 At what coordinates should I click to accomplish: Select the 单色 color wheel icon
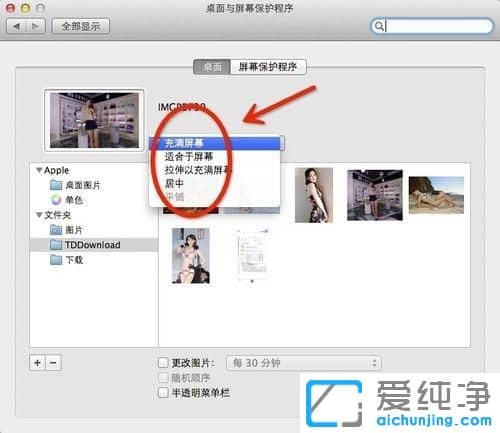pyautogui.click(x=56, y=200)
